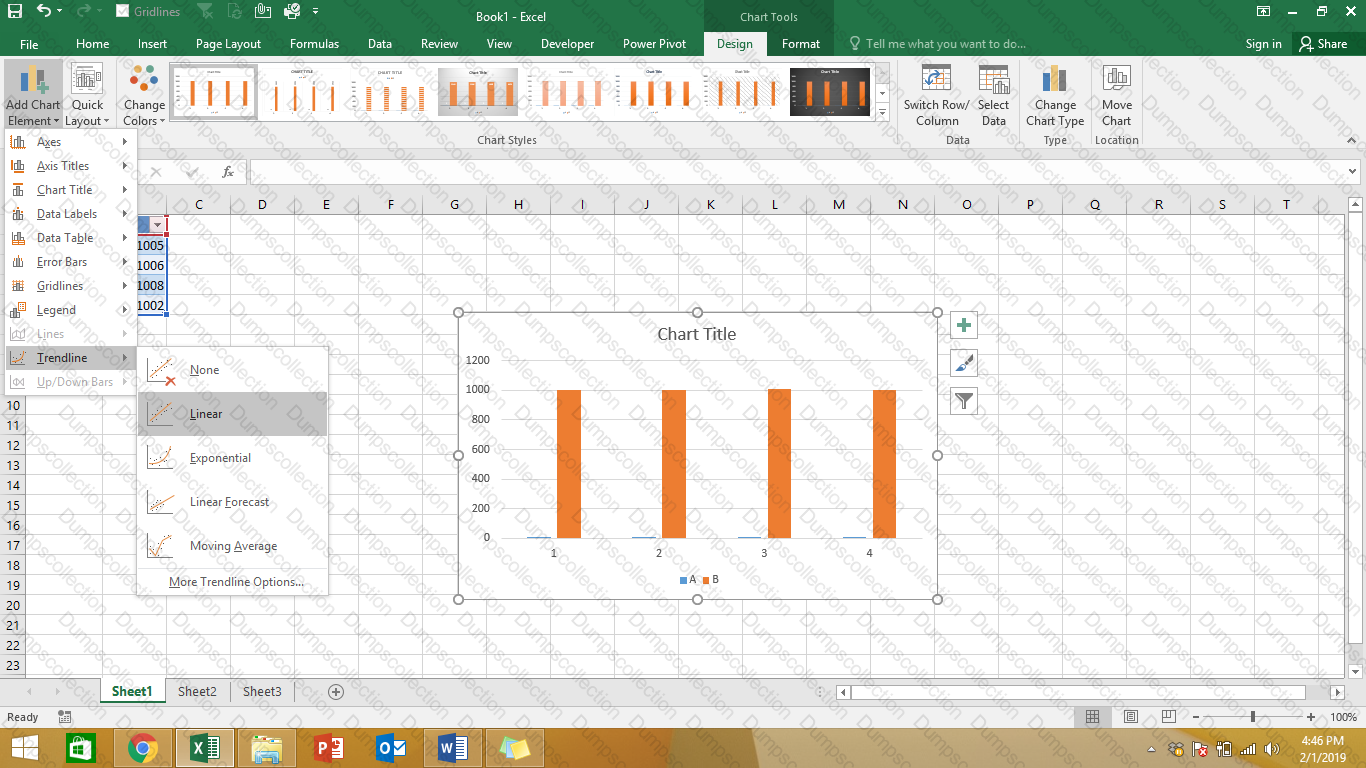
Task: Open the Format ribbon tab
Action: click(x=800, y=44)
